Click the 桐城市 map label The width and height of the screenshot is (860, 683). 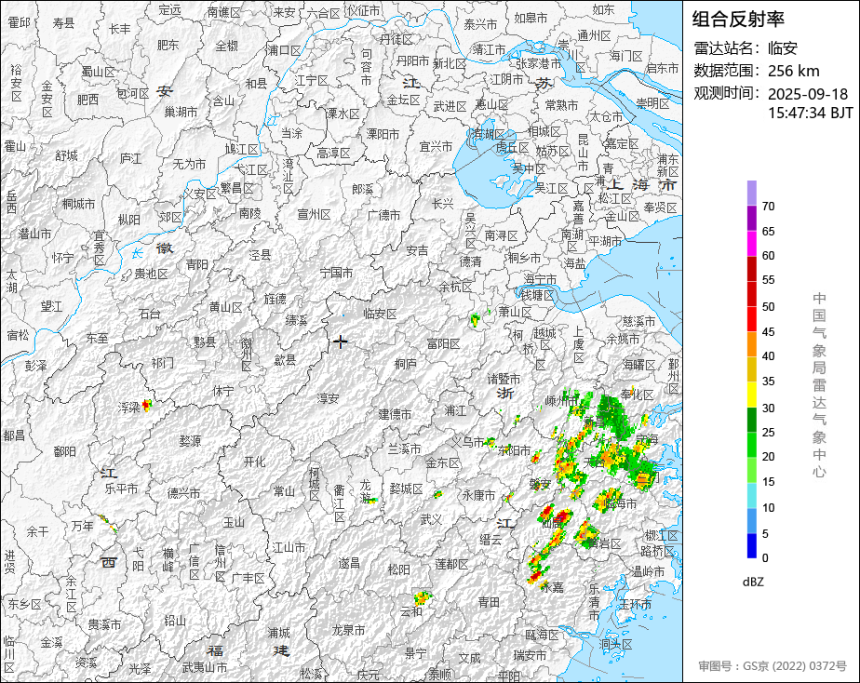(78, 204)
